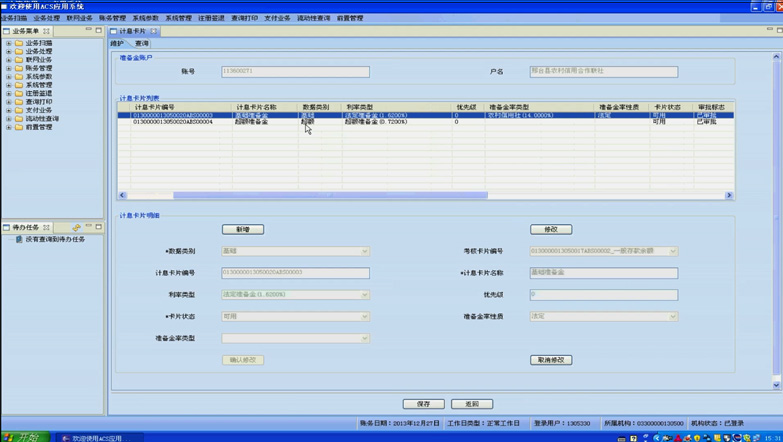Click the Windows Start button on taskbar
The height and width of the screenshot is (442, 783).
22,437
